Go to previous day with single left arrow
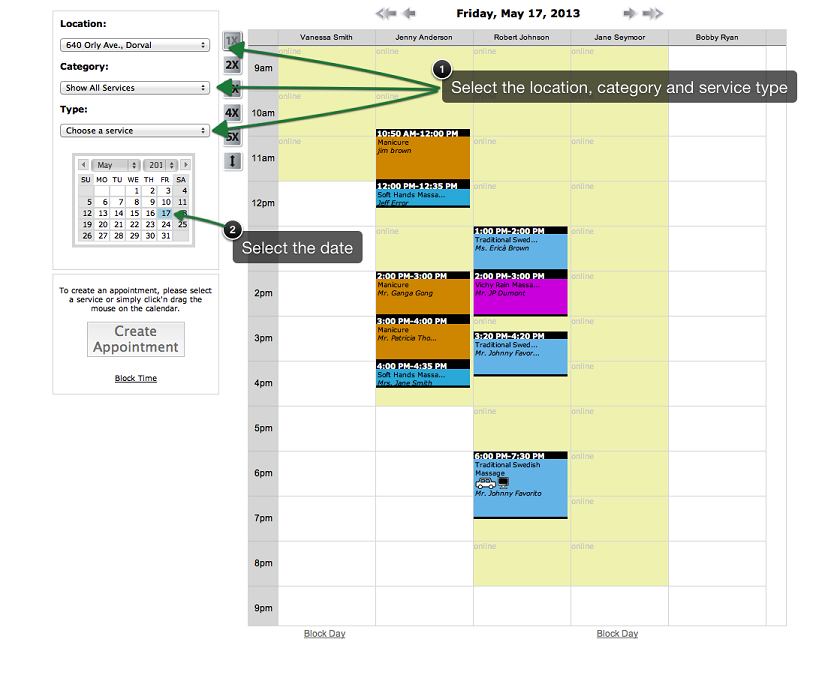819x675 pixels. click(410, 14)
